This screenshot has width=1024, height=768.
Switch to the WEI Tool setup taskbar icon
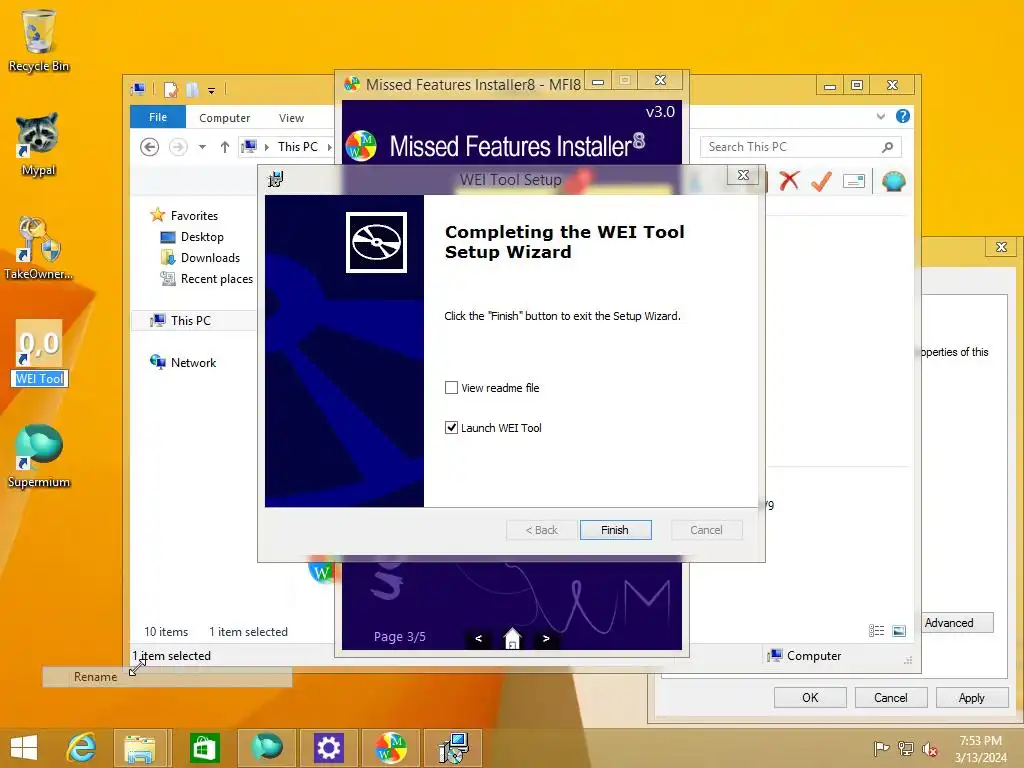[x=453, y=748]
